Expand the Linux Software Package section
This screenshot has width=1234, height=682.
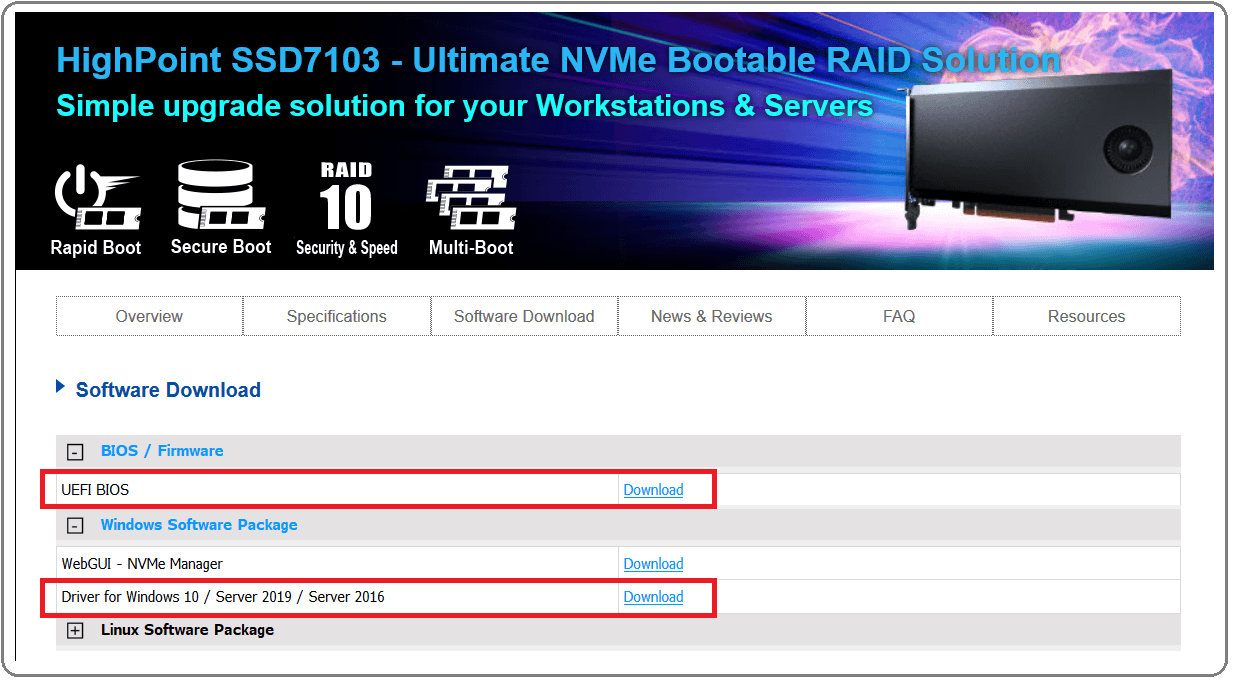(75, 631)
